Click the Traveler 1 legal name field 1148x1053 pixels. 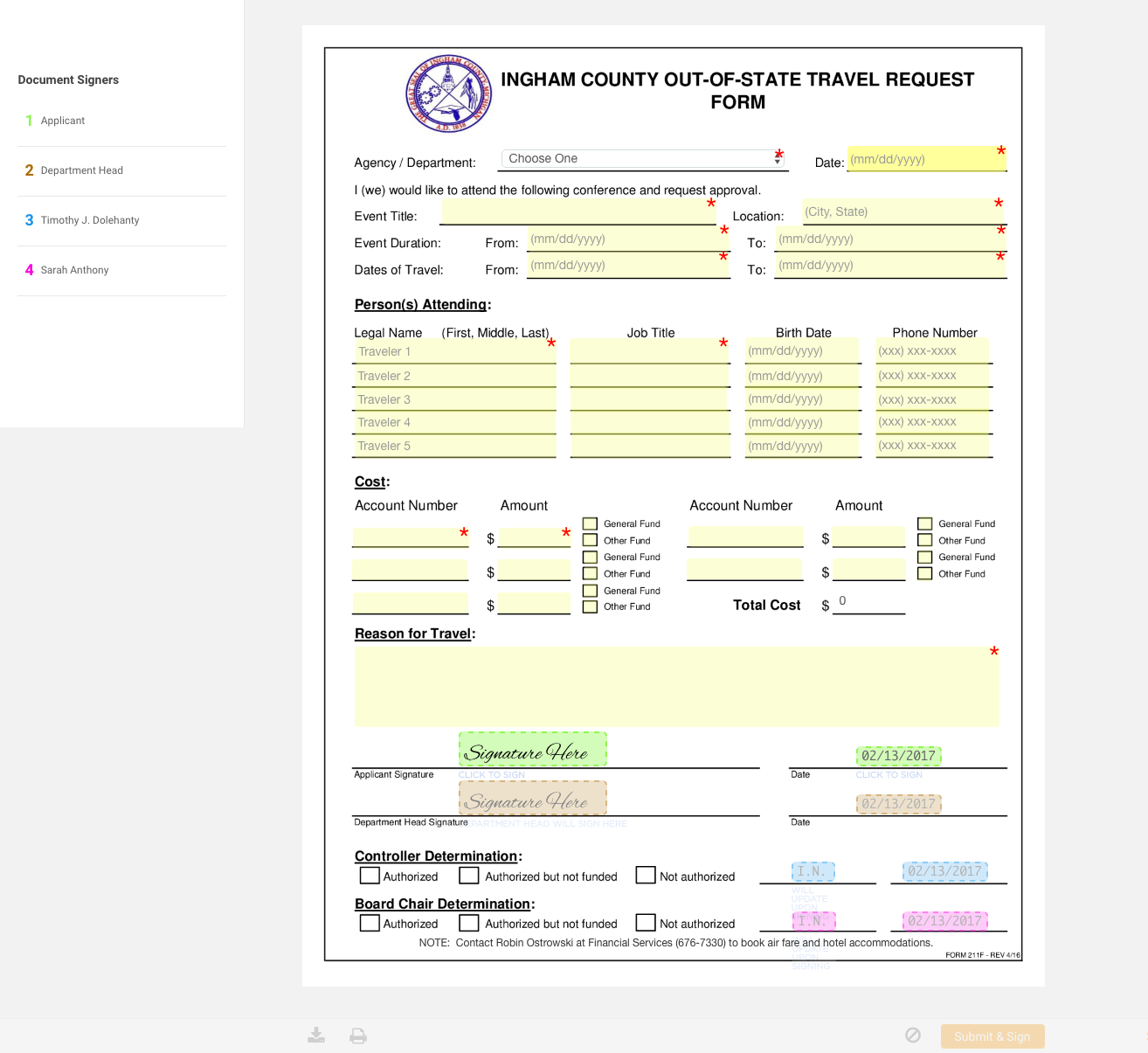(454, 351)
